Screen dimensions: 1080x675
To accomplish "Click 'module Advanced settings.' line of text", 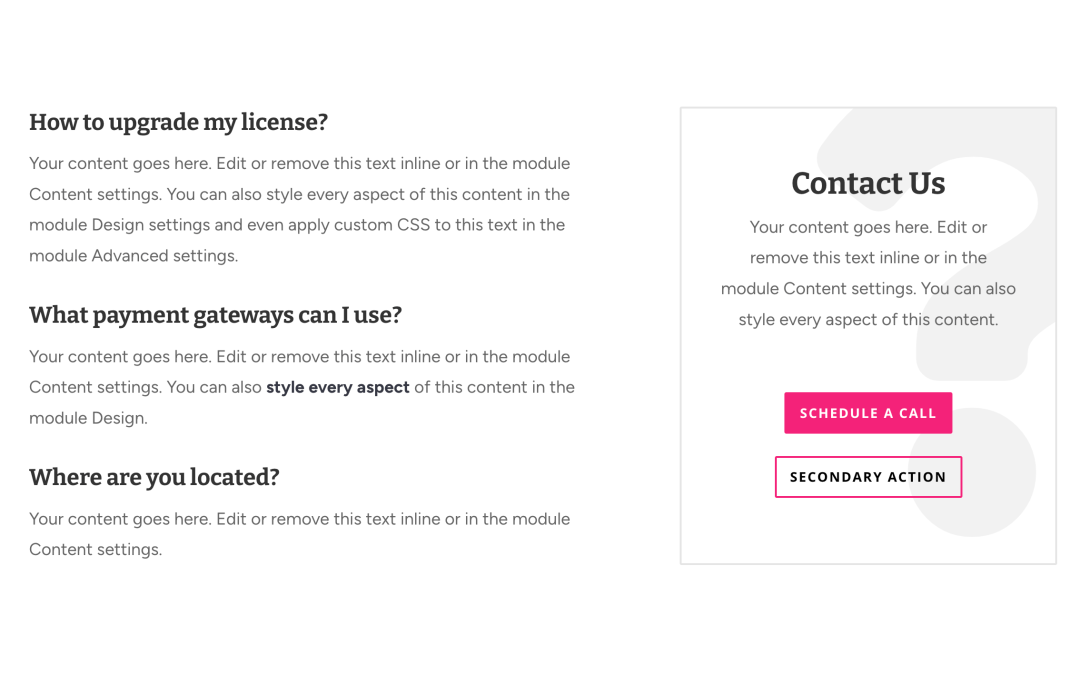I will (x=134, y=256).
